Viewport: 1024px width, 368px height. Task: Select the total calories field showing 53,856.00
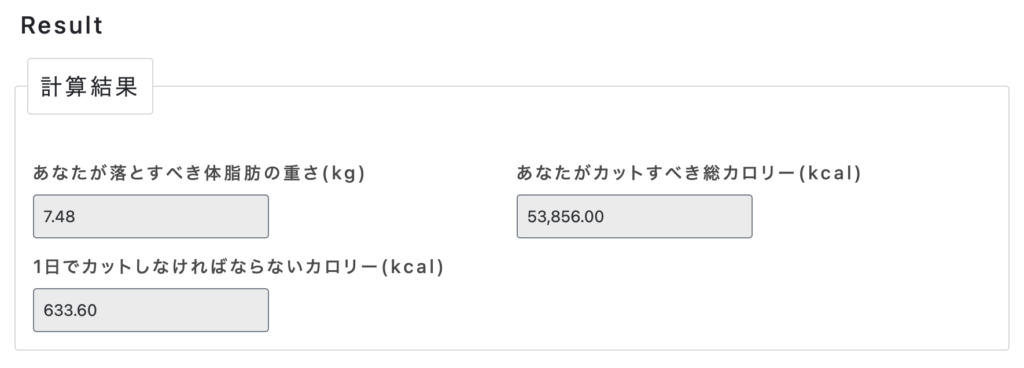point(634,216)
